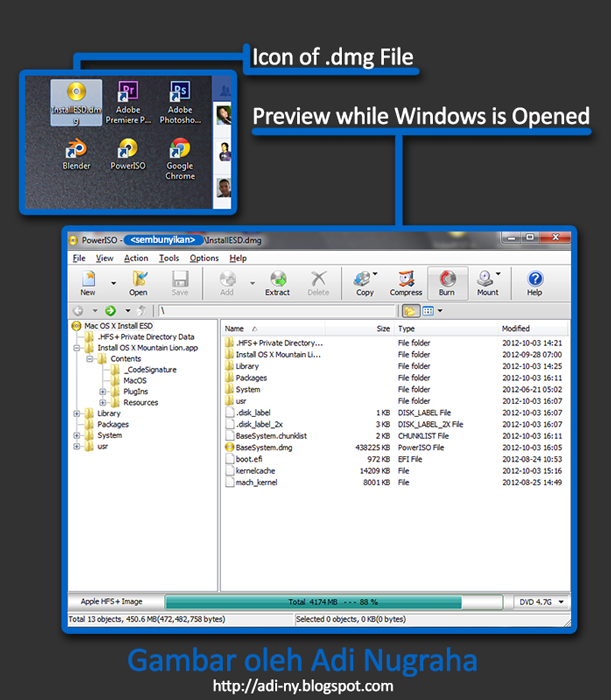
Task: Click Google Chrome desktop shortcut
Action: pos(180,159)
